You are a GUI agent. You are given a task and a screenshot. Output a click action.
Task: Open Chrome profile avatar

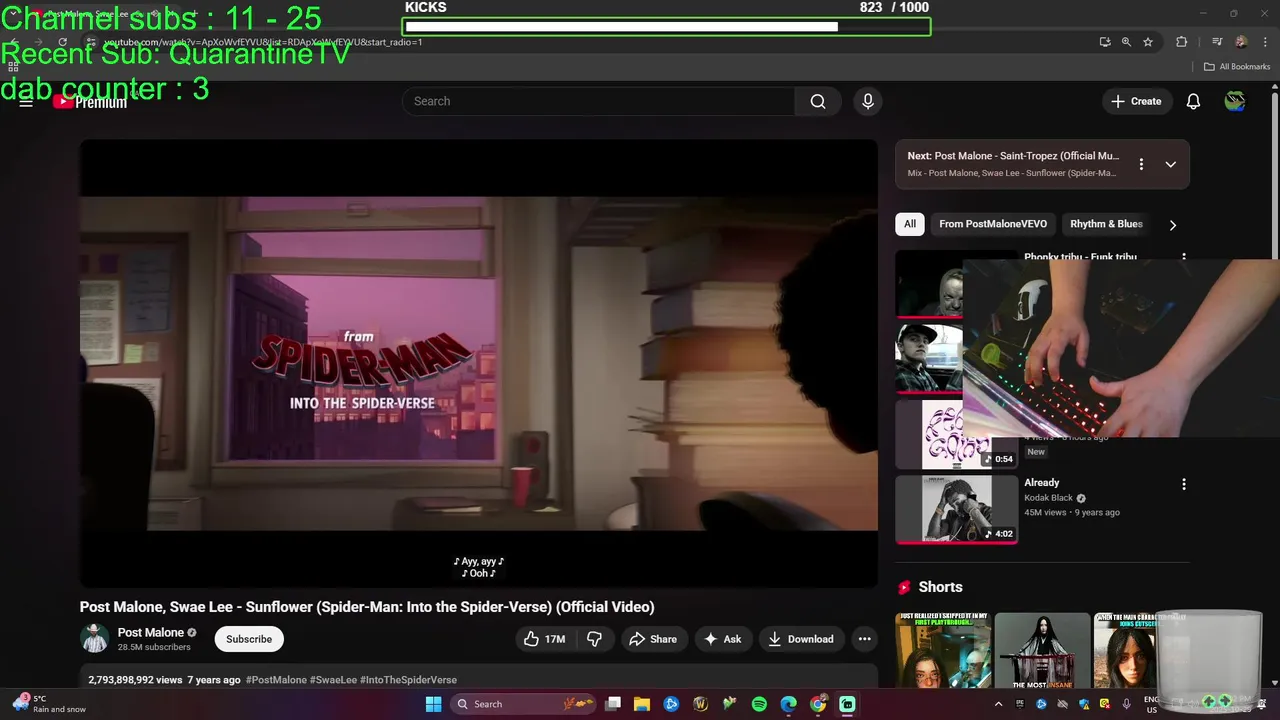1241,42
